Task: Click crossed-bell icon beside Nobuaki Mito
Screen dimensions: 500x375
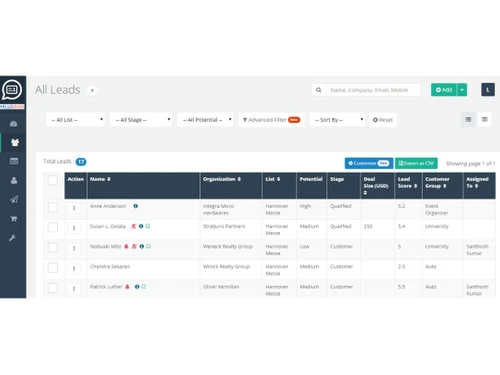Action: pos(134,246)
